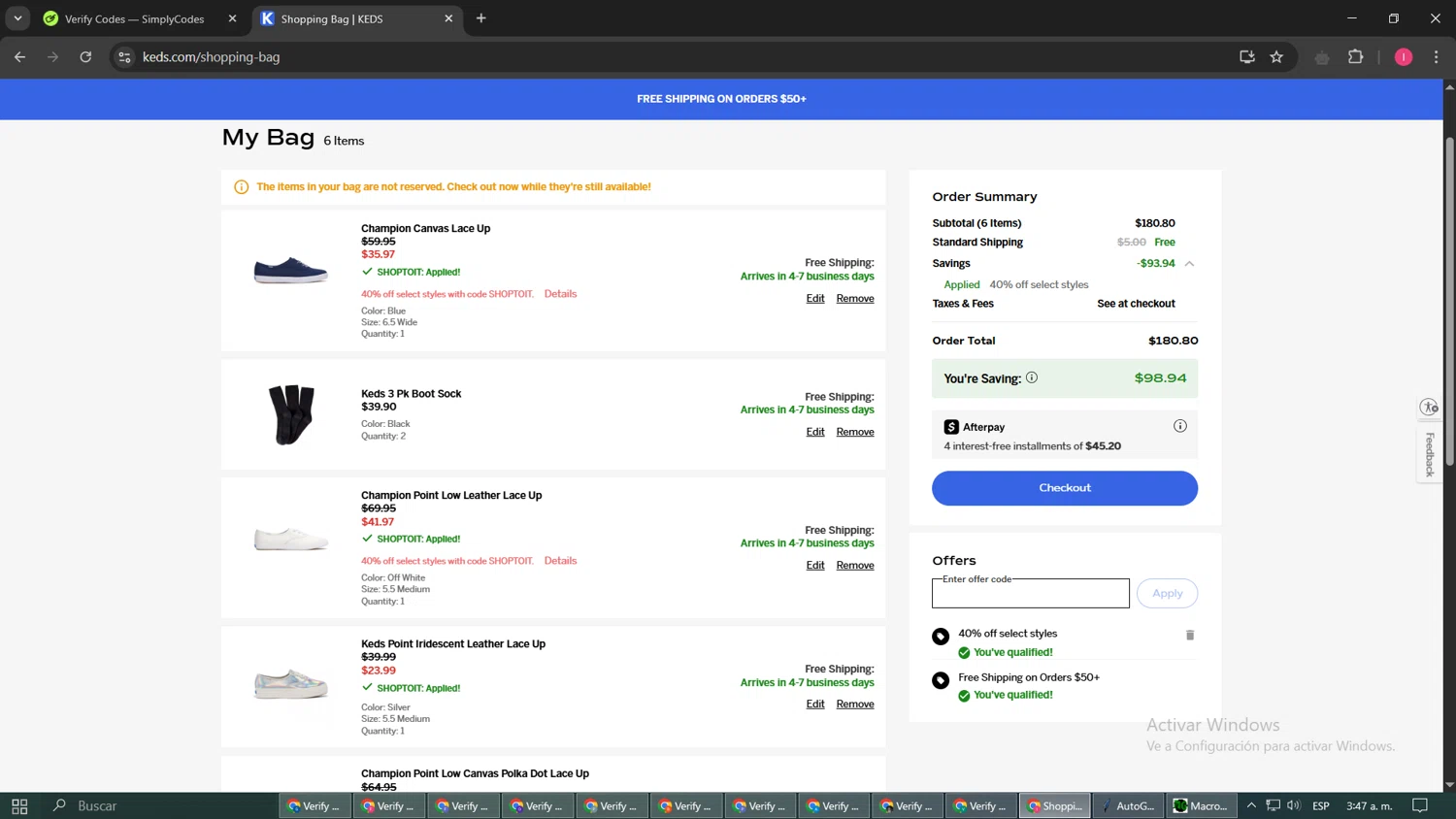The width and height of the screenshot is (1456, 819).
Task: Open the browser extensions puzzle icon
Action: [1356, 57]
